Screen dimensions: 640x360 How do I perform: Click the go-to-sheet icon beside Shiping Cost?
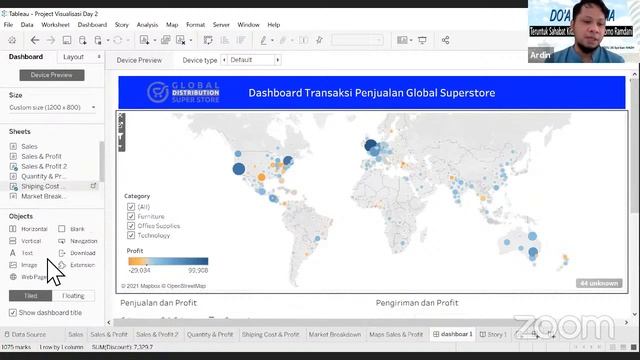[93, 186]
